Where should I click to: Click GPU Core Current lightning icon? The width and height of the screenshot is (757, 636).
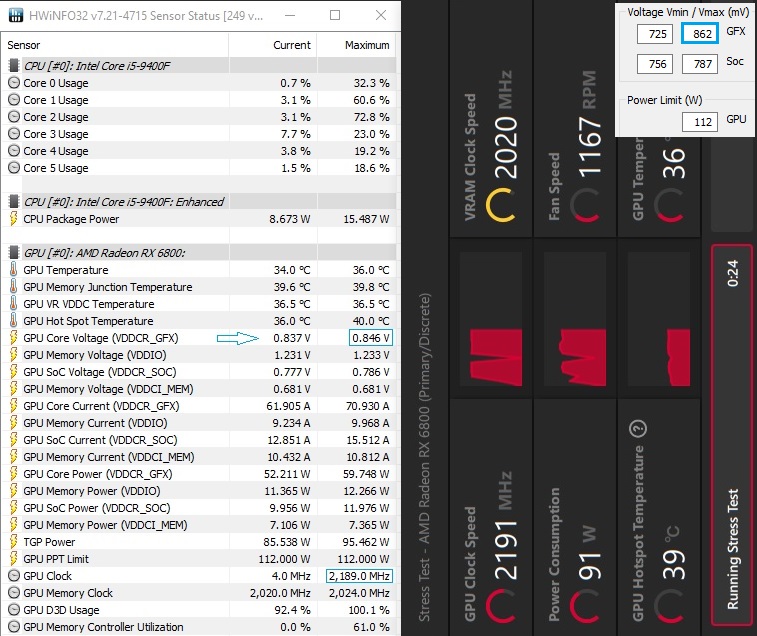(14, 406)
